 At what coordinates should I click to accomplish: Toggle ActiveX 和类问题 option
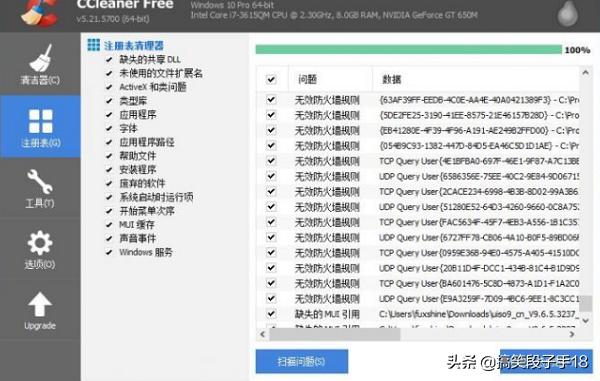[x=109, y=87]
